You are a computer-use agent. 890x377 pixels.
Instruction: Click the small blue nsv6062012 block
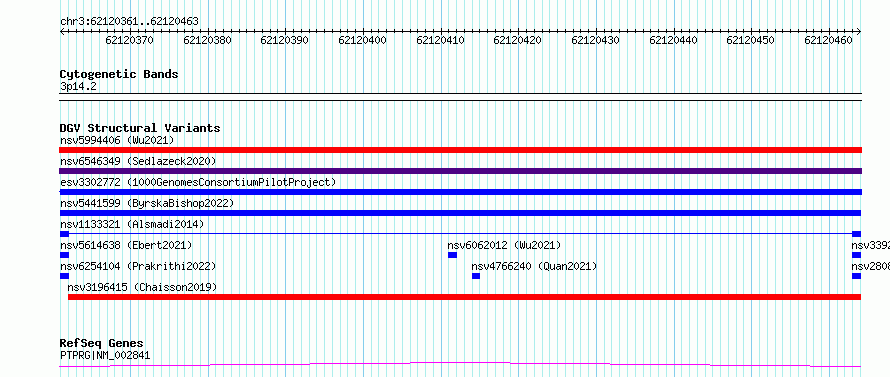pos(452,255)
